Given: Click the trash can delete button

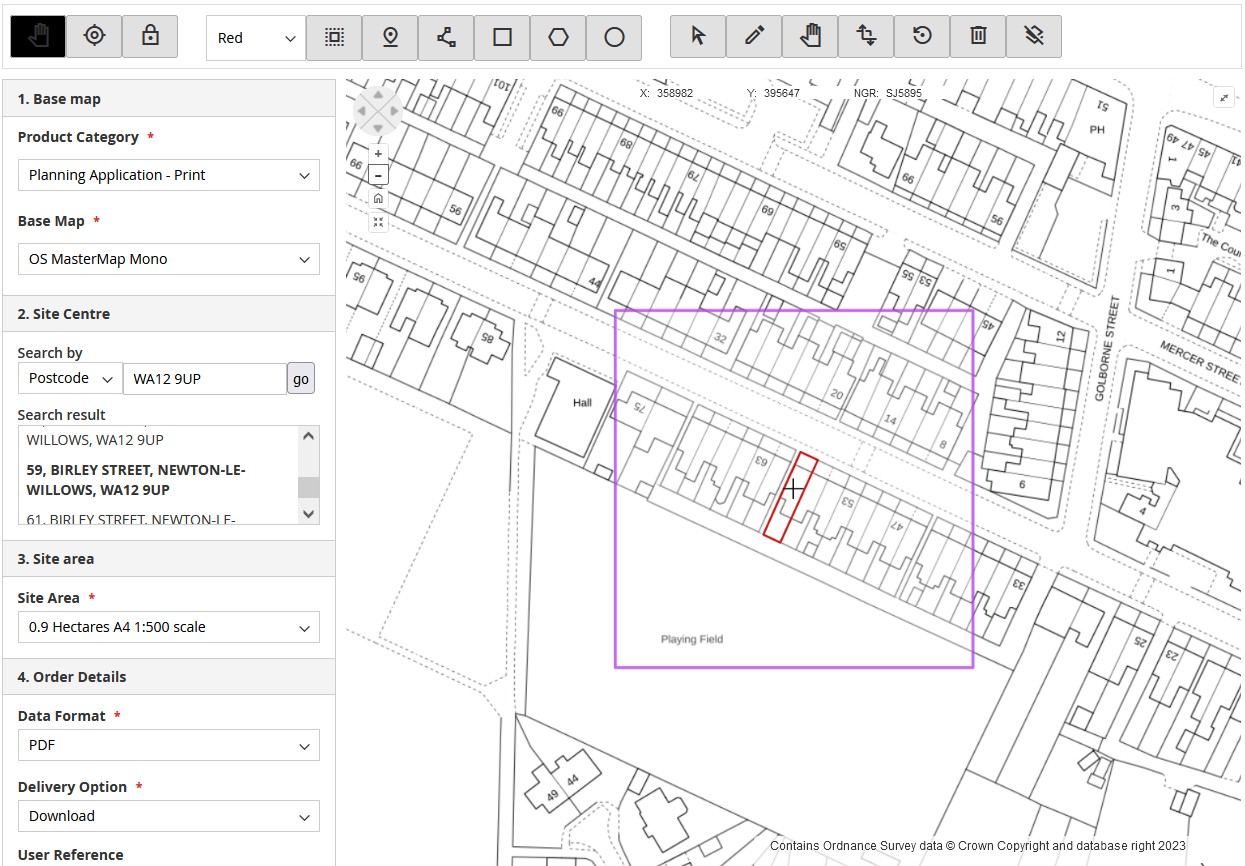Looking at the screenshot, I should 978,37.
